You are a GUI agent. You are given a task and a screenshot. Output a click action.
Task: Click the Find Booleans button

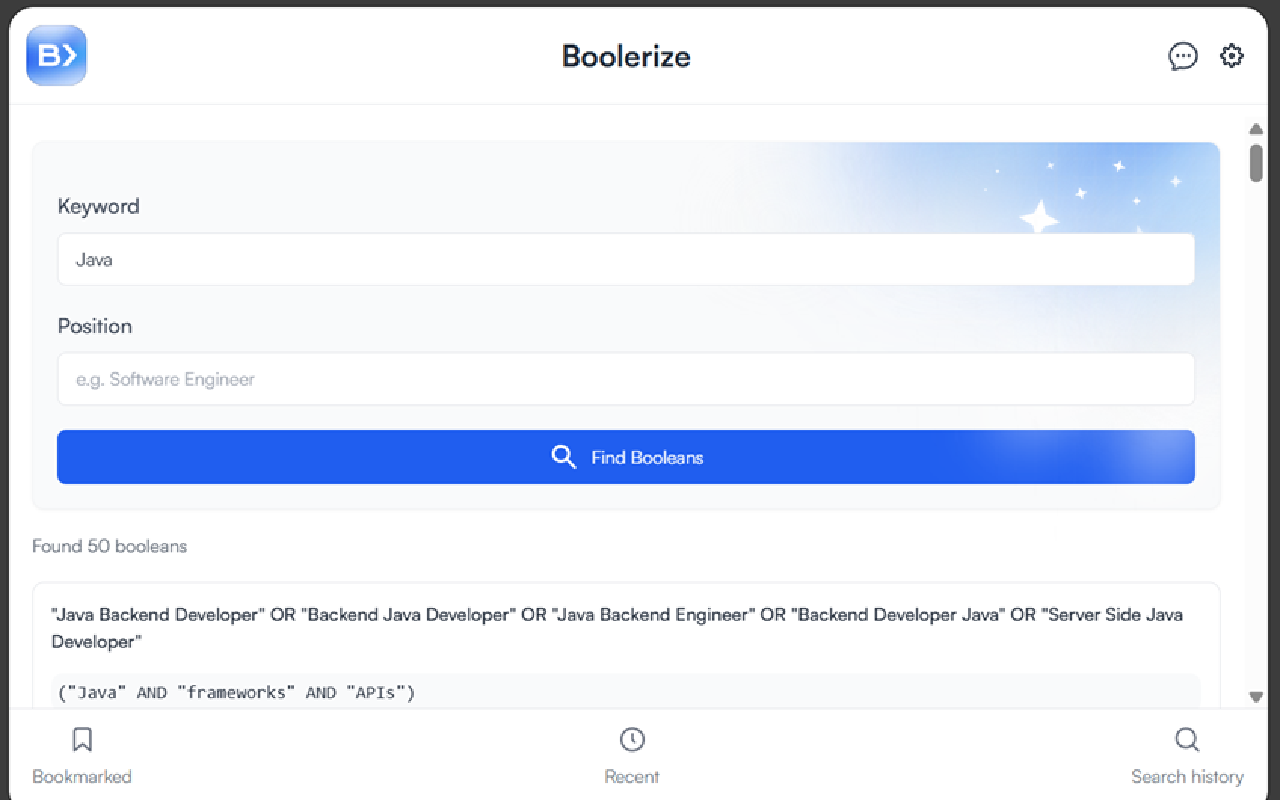(626, 457)
